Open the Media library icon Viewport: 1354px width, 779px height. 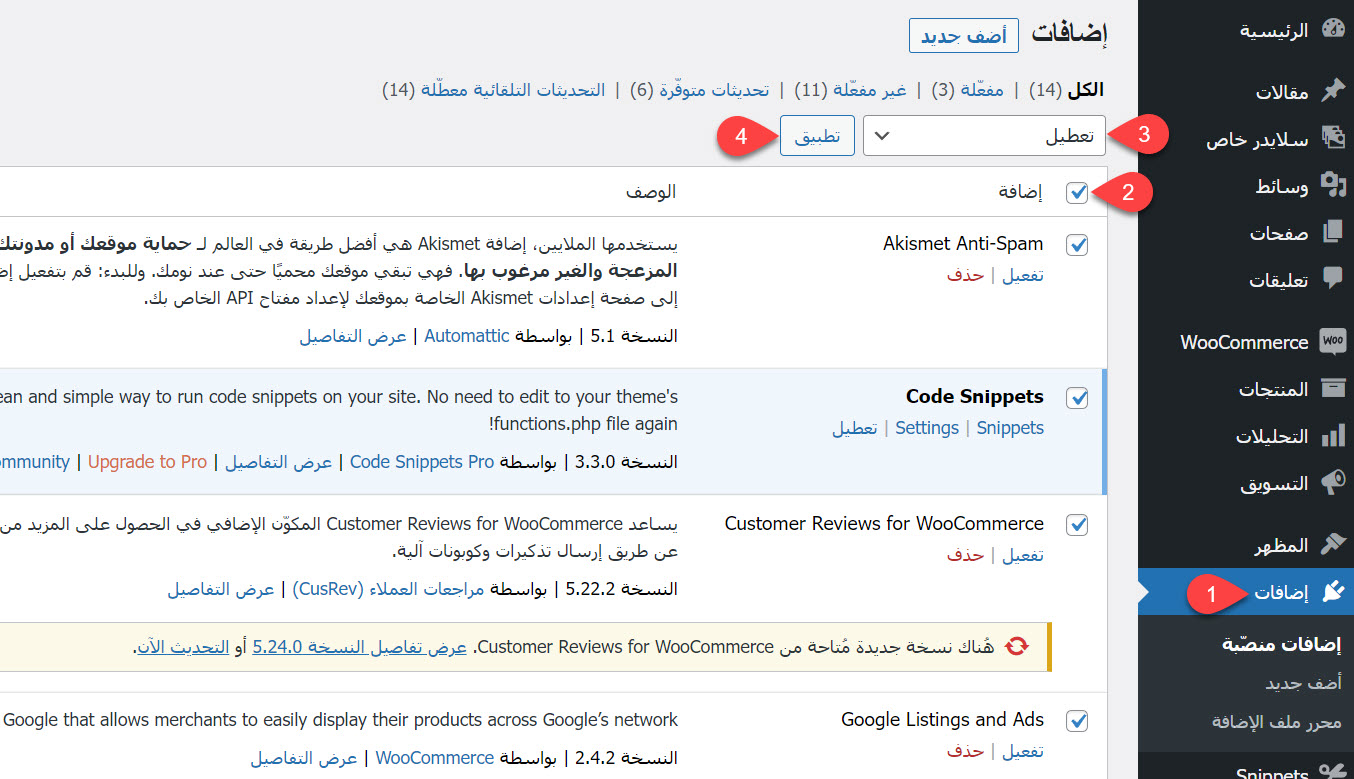[1333, 185]
